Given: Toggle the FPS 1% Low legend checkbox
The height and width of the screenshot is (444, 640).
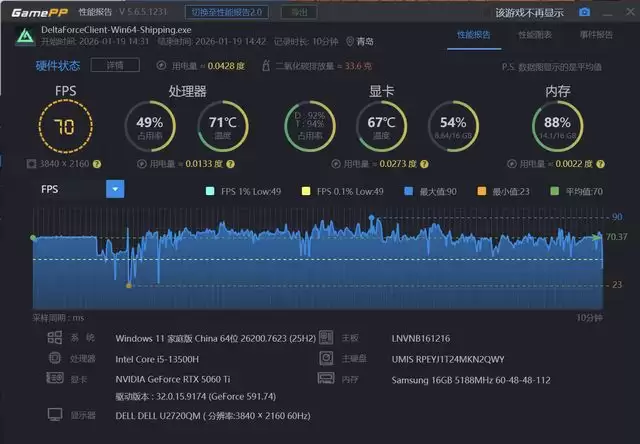Looking at the screenshot, I should coord(209,191).
